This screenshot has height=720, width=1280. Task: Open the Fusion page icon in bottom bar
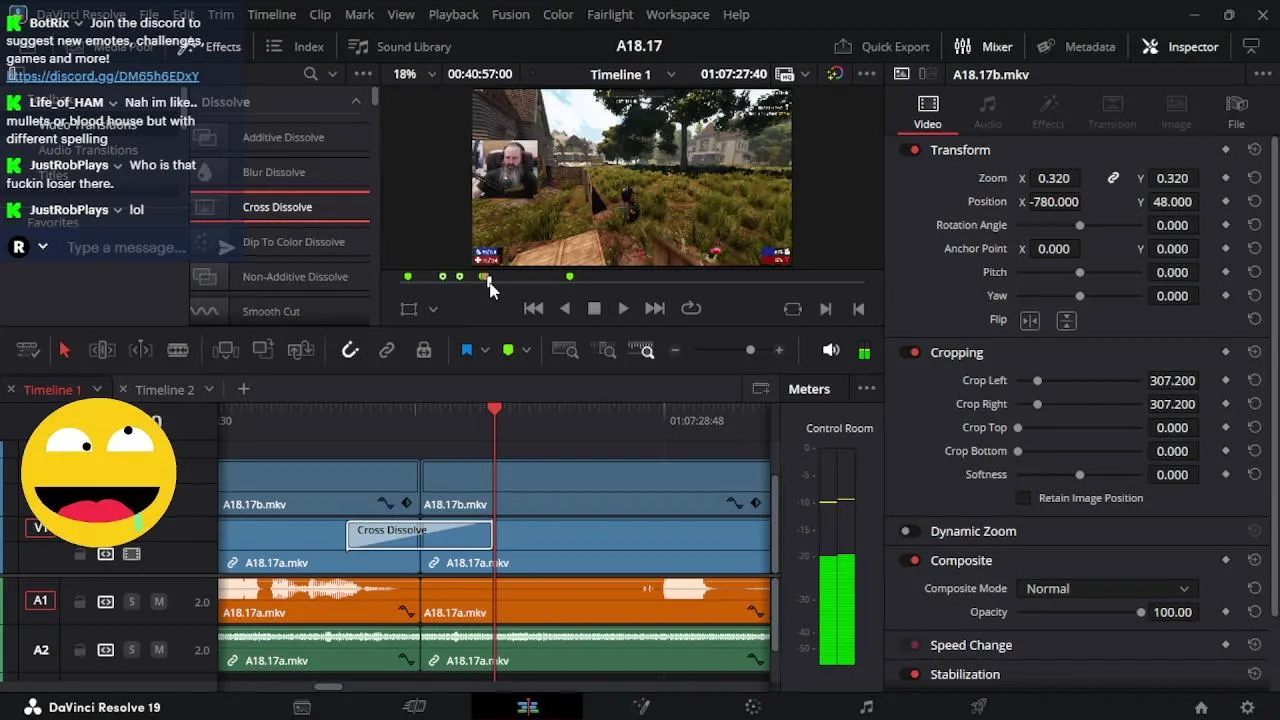(x=641, y=707)
